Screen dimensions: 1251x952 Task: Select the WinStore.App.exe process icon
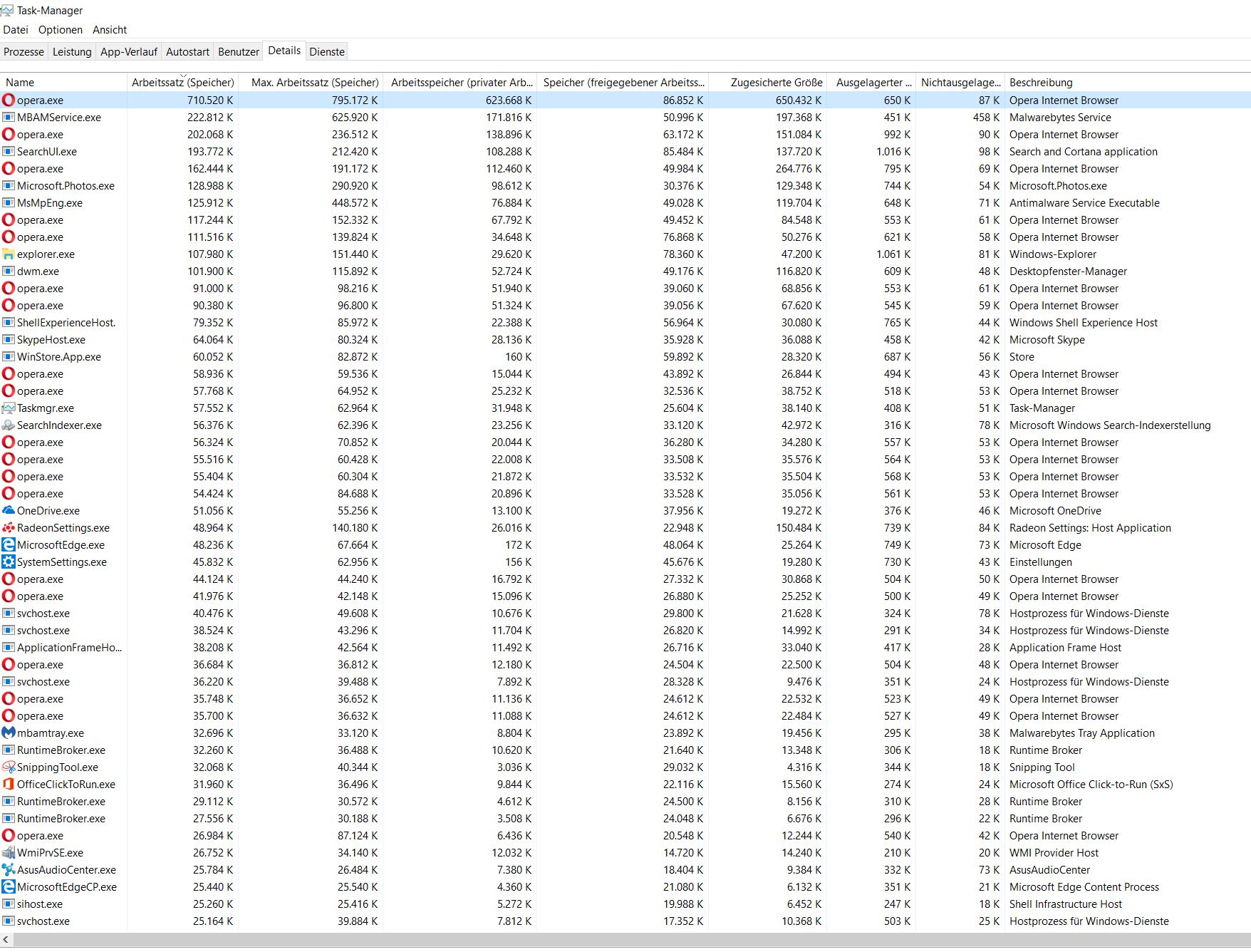[x=9, y=357]
